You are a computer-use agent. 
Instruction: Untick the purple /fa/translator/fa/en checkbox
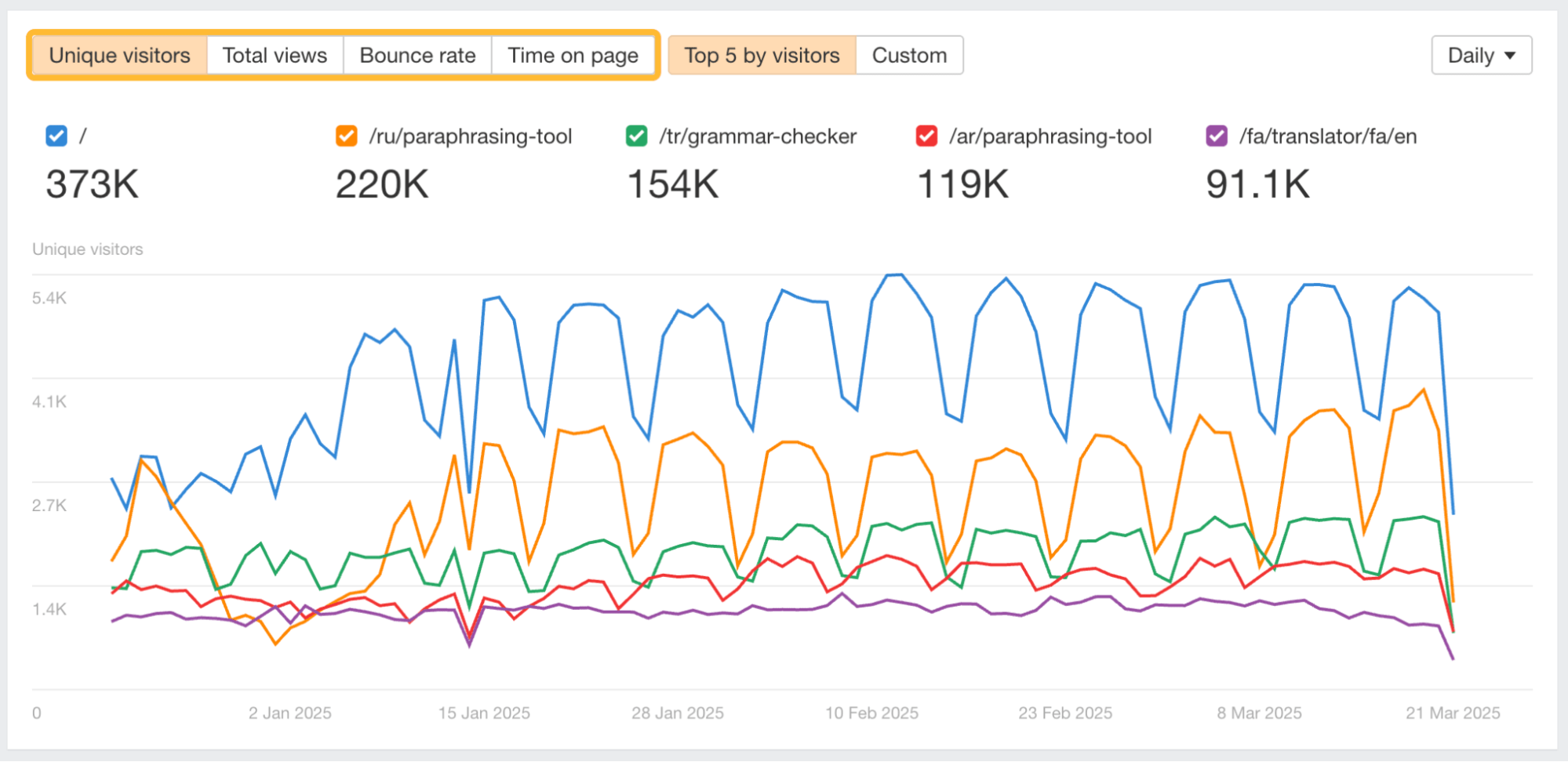click(x=1217, y=136)
